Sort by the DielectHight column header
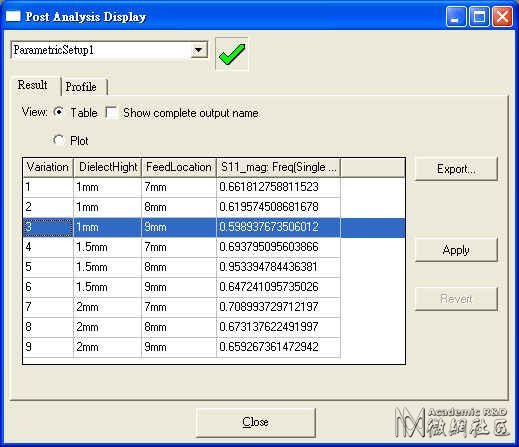519x447 pixels. [108, 167]
